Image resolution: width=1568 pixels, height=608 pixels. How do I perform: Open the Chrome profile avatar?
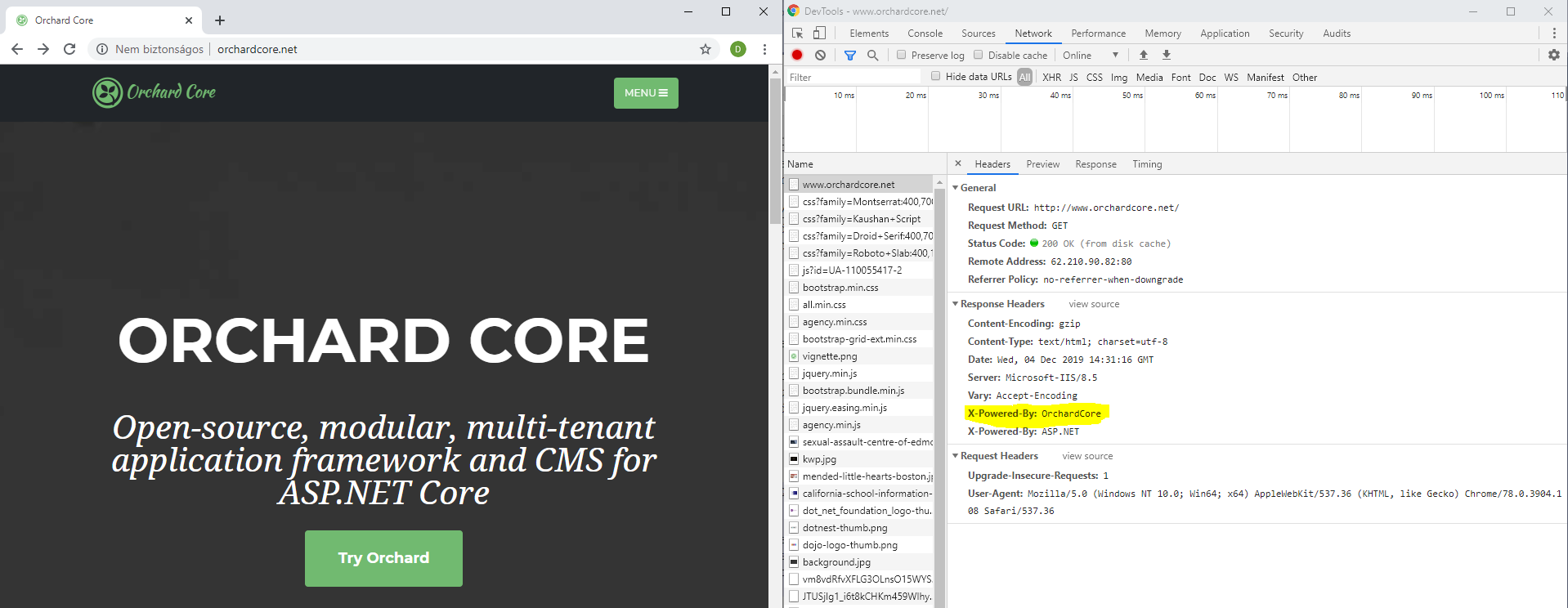point(738,49)
